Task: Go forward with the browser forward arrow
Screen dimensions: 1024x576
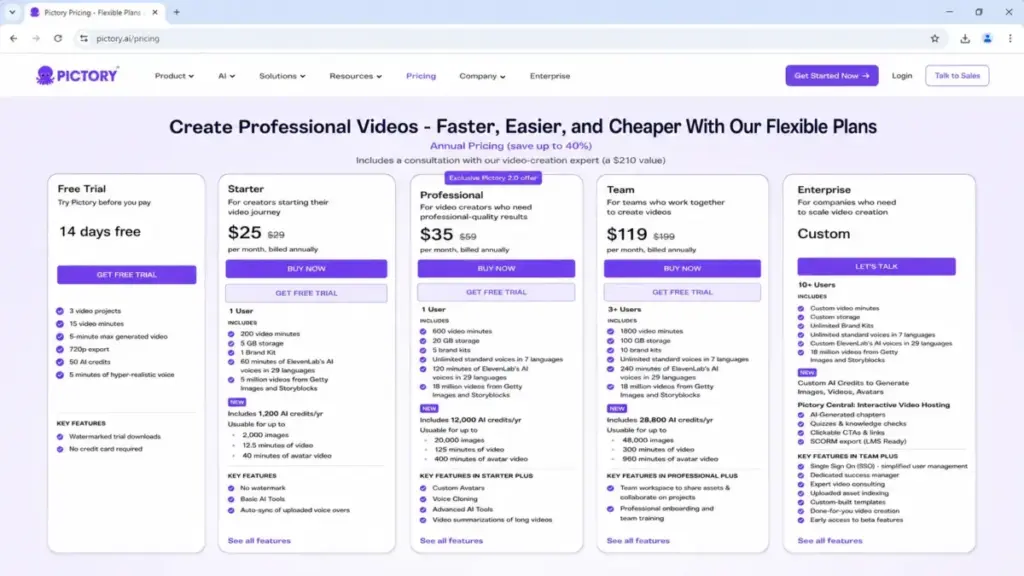Action: (36, 39)
